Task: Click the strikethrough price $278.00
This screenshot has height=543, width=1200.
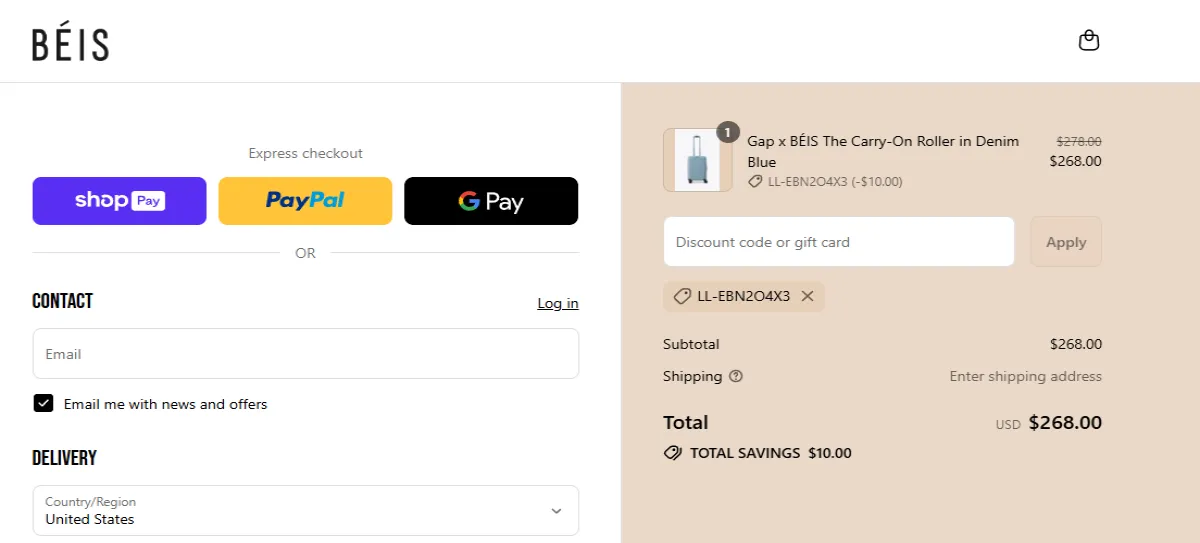Action: pos(1079,142)
